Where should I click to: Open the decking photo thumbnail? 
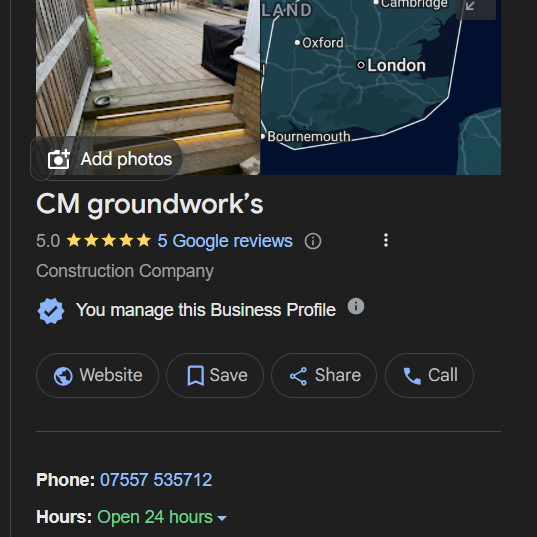pyautogui.click(x=148, y=68)
